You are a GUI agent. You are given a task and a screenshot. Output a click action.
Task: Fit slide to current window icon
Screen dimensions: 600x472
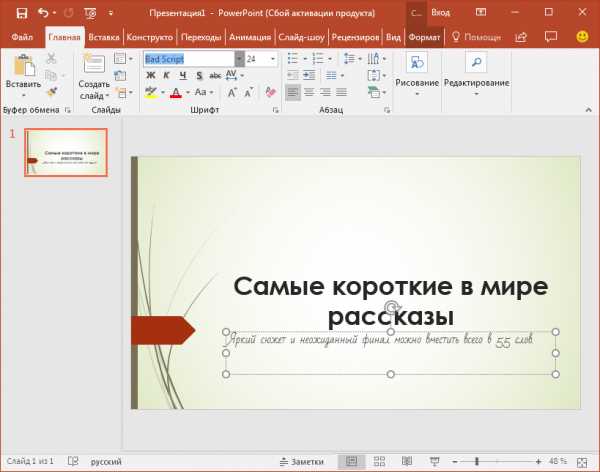(582, 462)
